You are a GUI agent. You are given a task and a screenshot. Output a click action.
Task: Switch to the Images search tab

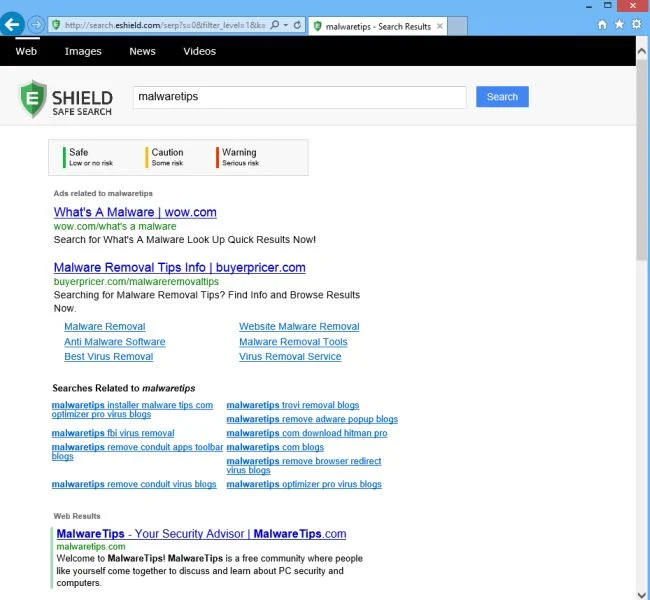coord(83,51)
